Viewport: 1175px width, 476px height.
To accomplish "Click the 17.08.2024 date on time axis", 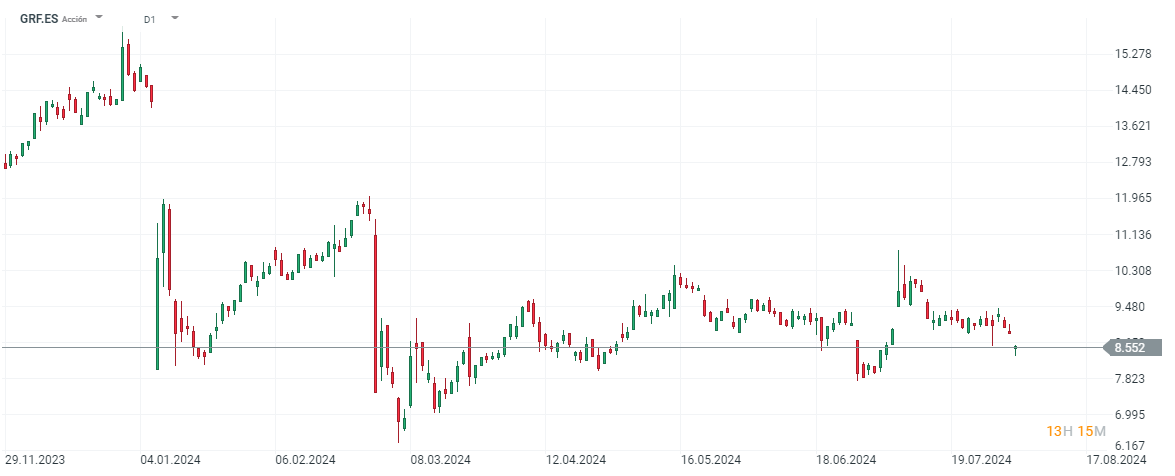I will (1116, 460).
